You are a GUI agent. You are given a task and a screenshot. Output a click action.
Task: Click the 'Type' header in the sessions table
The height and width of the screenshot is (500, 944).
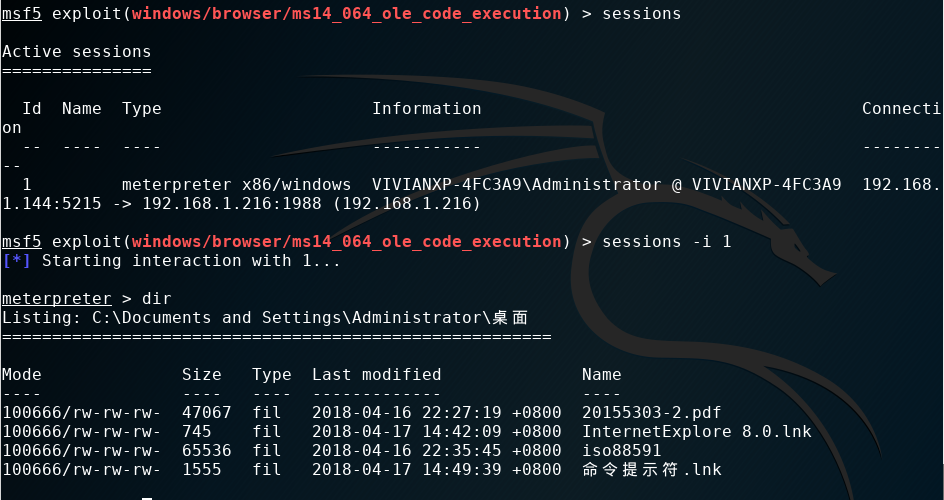point(141,108)
